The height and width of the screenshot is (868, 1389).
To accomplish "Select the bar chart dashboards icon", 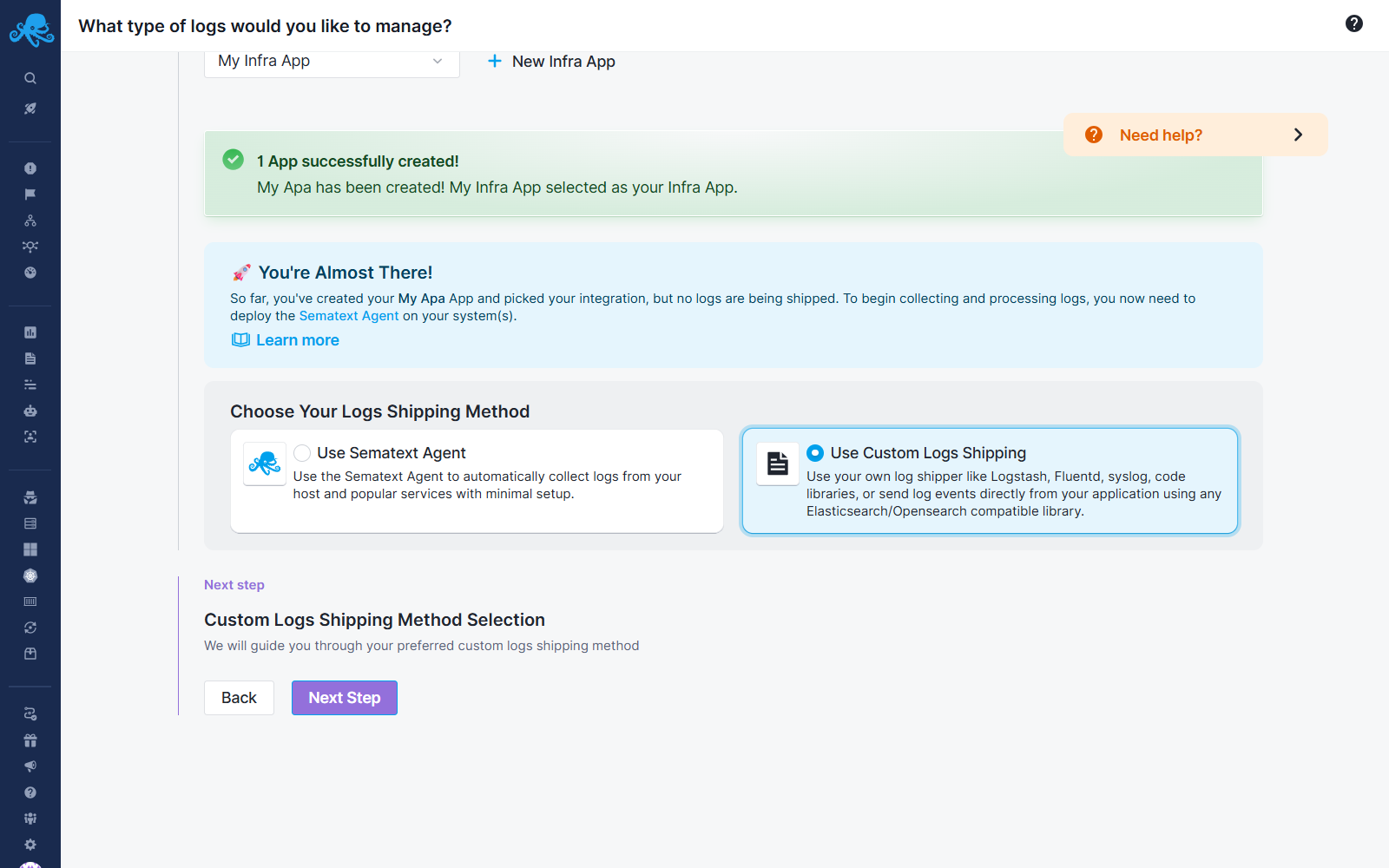I will coord(30,332).
